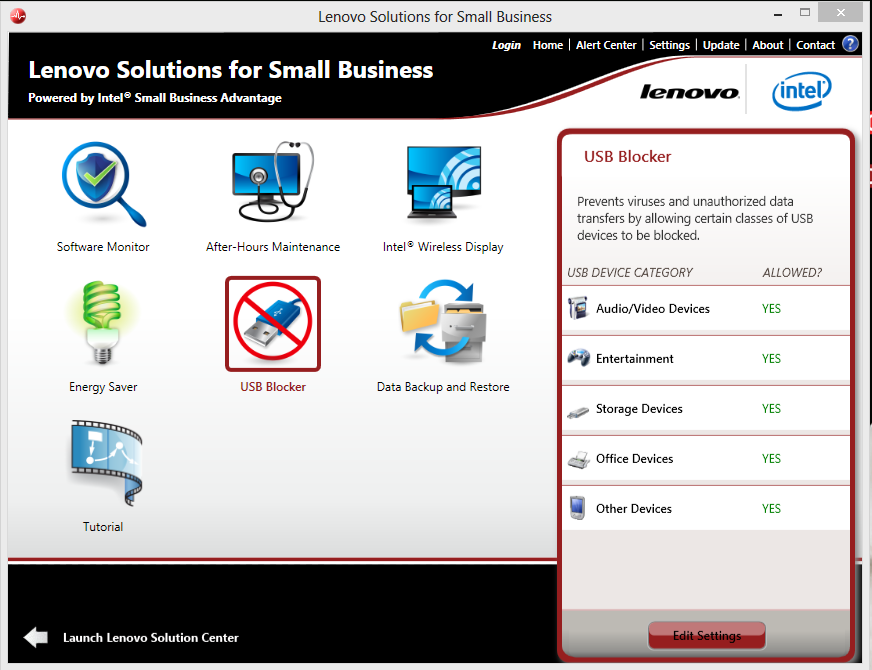Open the Contact page
This screenshot has width=872, height=670.
tap(815, 45)
